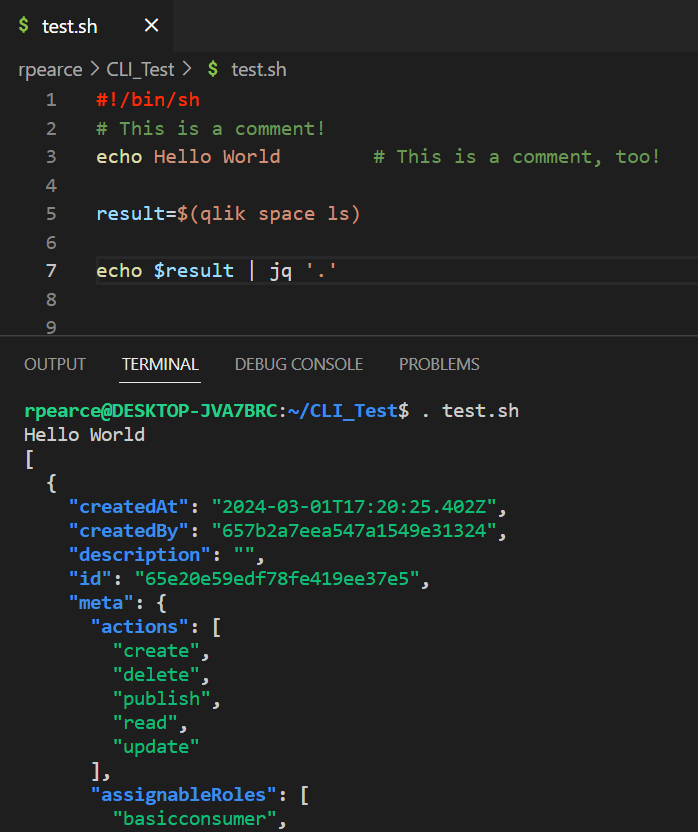
Task: Click line number 1 in the gutter
Action: 51,100
